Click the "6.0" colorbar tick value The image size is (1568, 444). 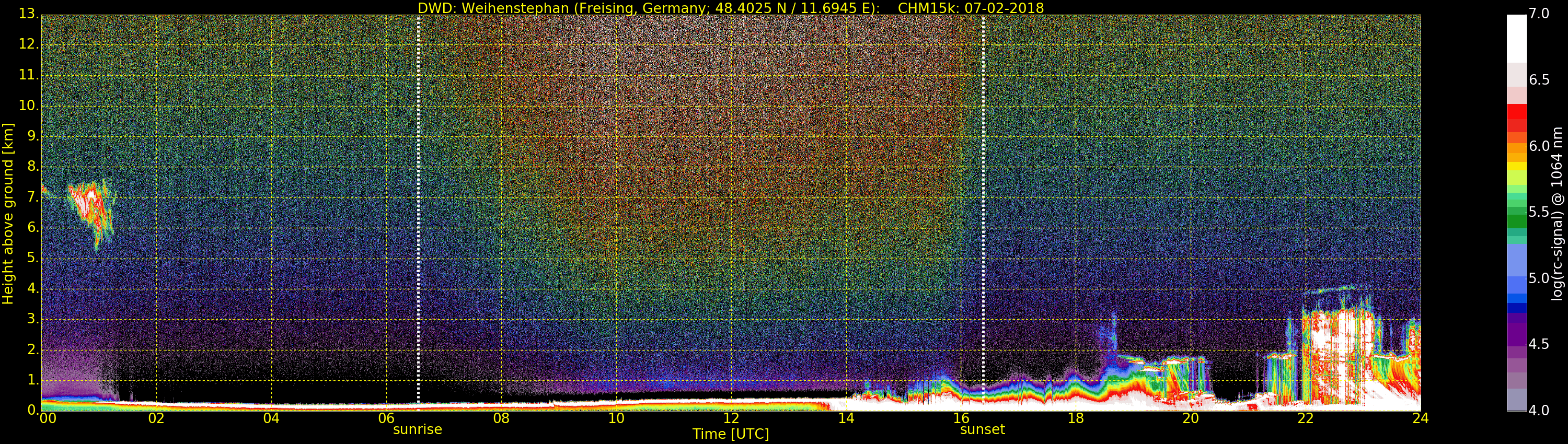[1539, 146]
